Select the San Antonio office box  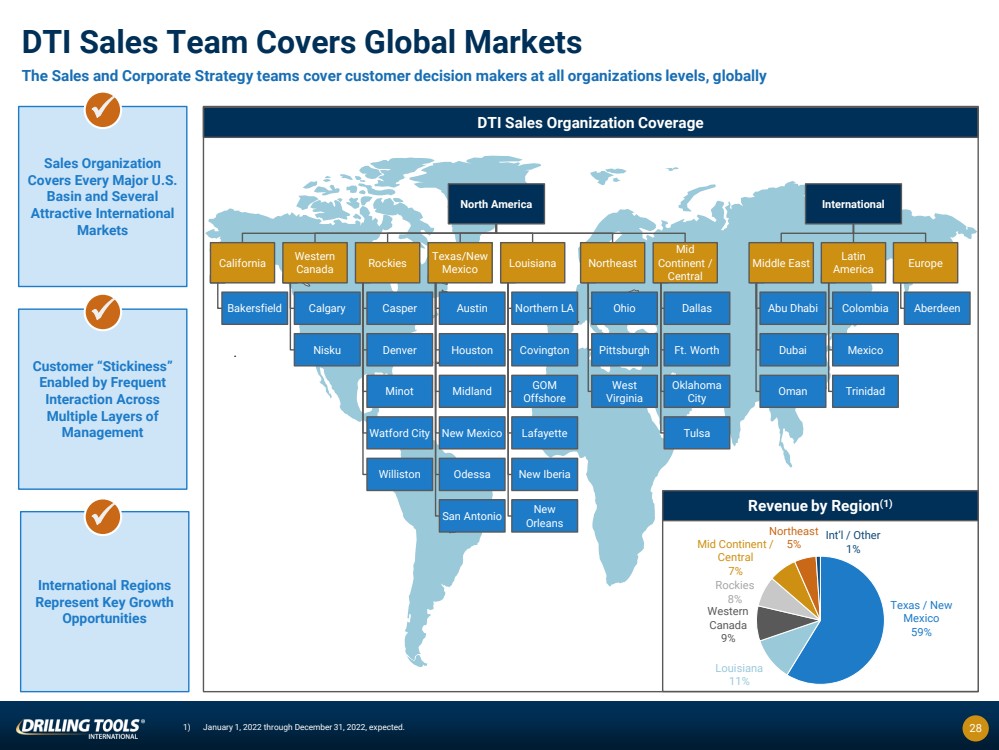point(472,516)
